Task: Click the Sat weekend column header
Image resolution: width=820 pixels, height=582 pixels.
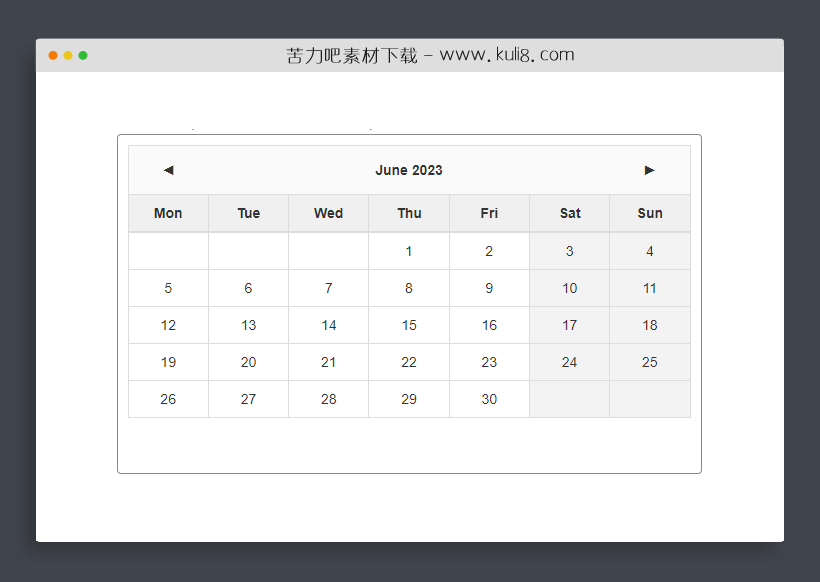Action: [570, 213]
